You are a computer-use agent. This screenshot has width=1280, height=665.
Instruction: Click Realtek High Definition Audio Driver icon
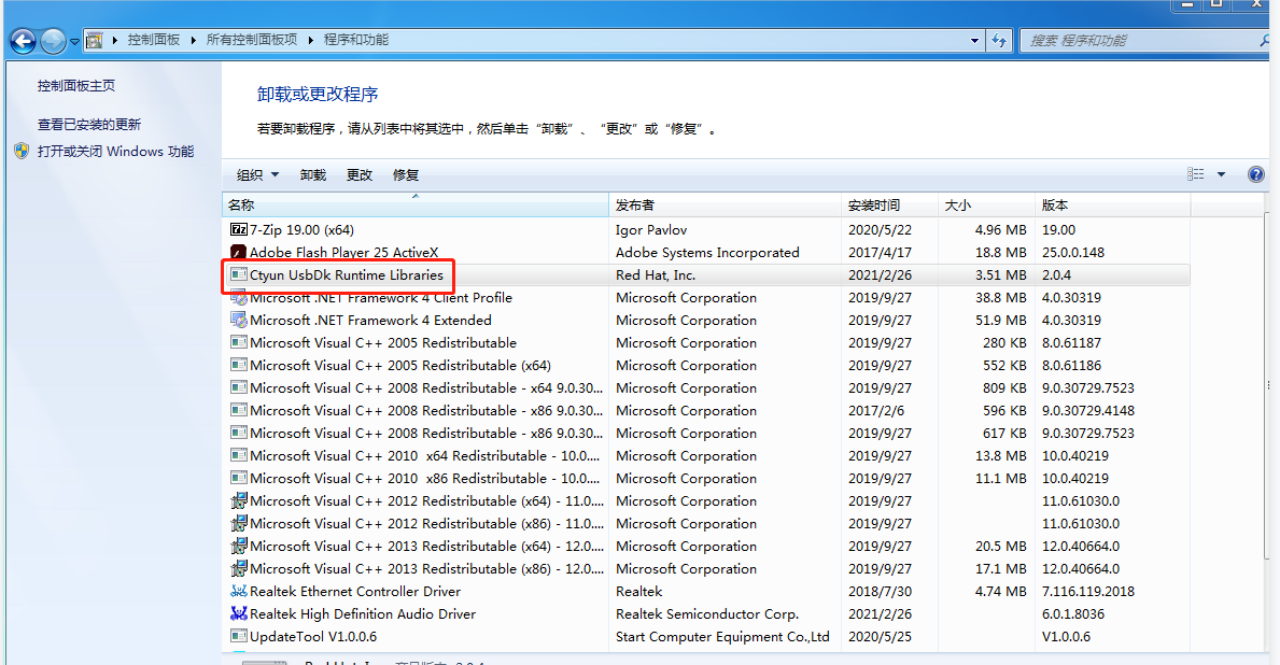click(238, 614)
